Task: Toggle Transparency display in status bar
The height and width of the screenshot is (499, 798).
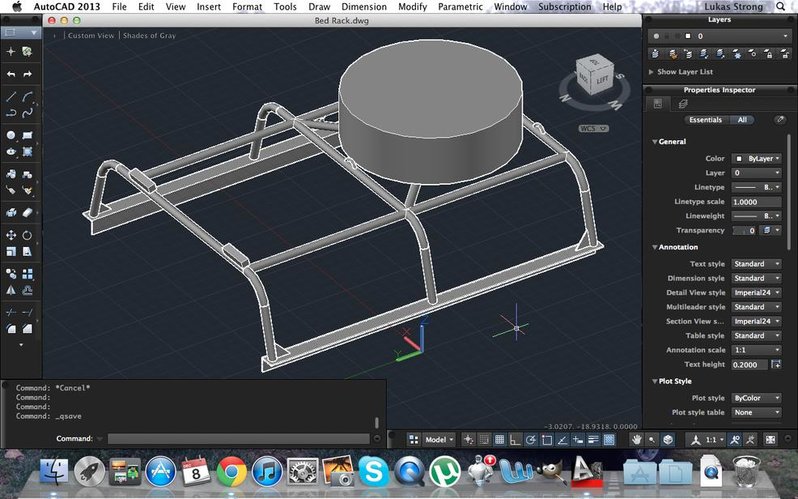Action: point(609,439)
